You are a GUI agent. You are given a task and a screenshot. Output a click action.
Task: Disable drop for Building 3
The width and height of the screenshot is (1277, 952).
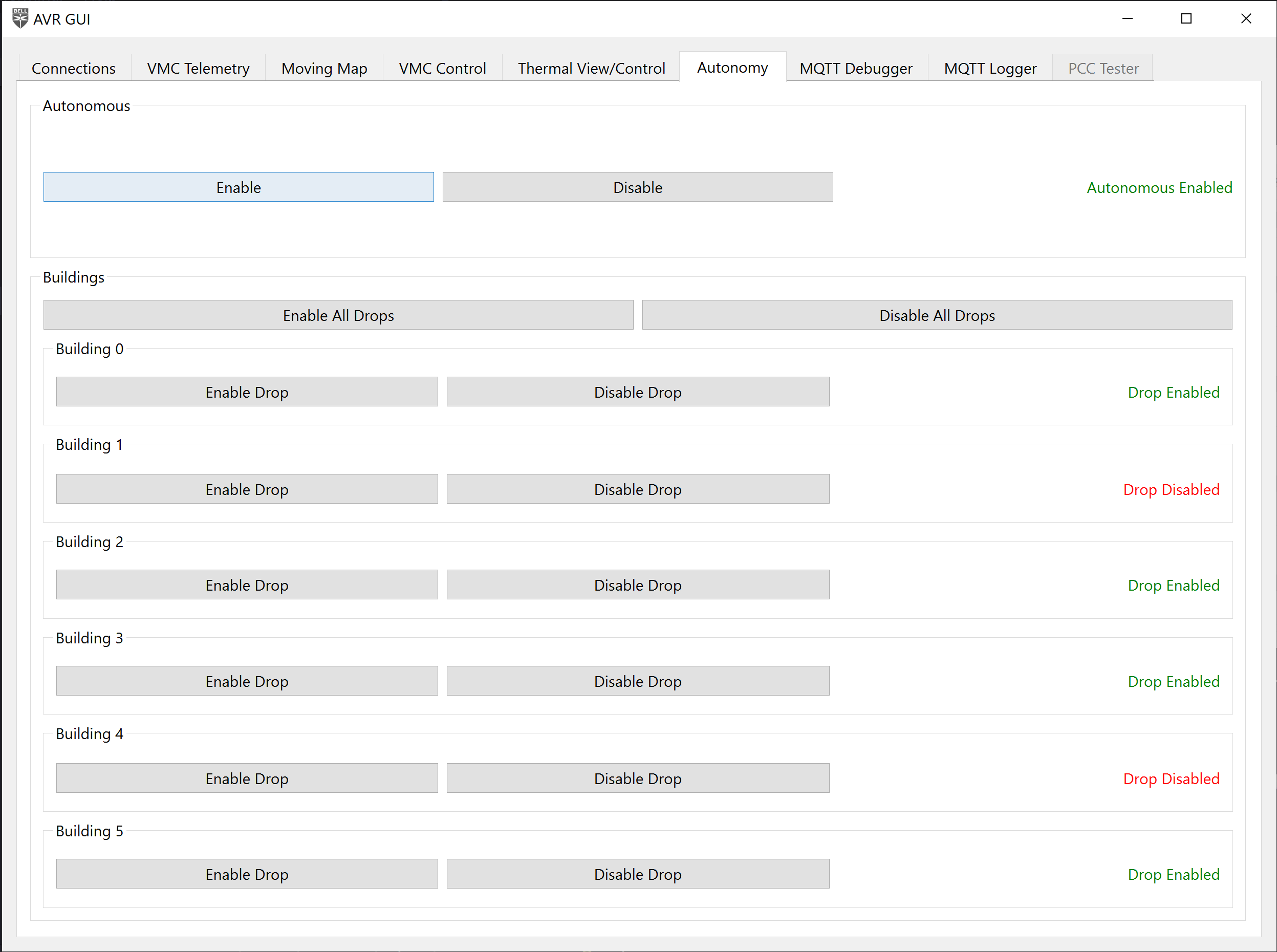point(638,681)
